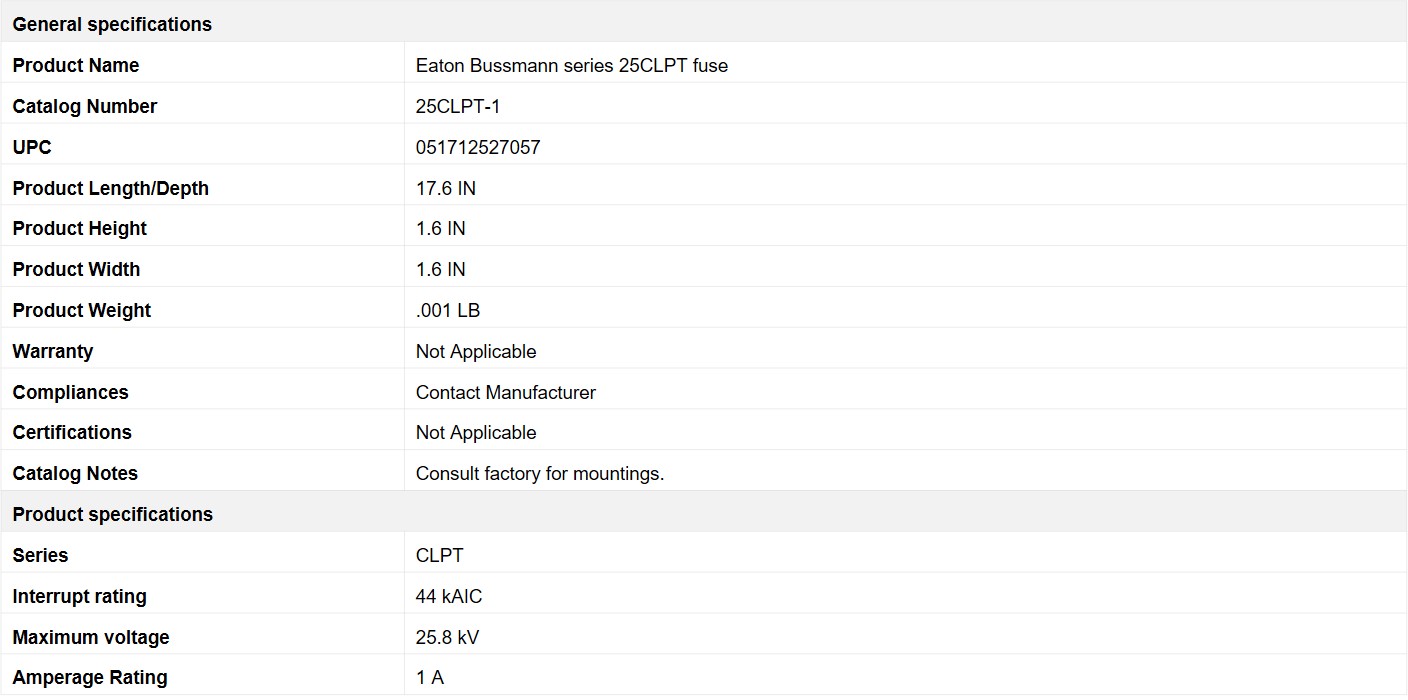Click the Certifications row label
The image size is (1408, 700).
click(x=72, y=432)
